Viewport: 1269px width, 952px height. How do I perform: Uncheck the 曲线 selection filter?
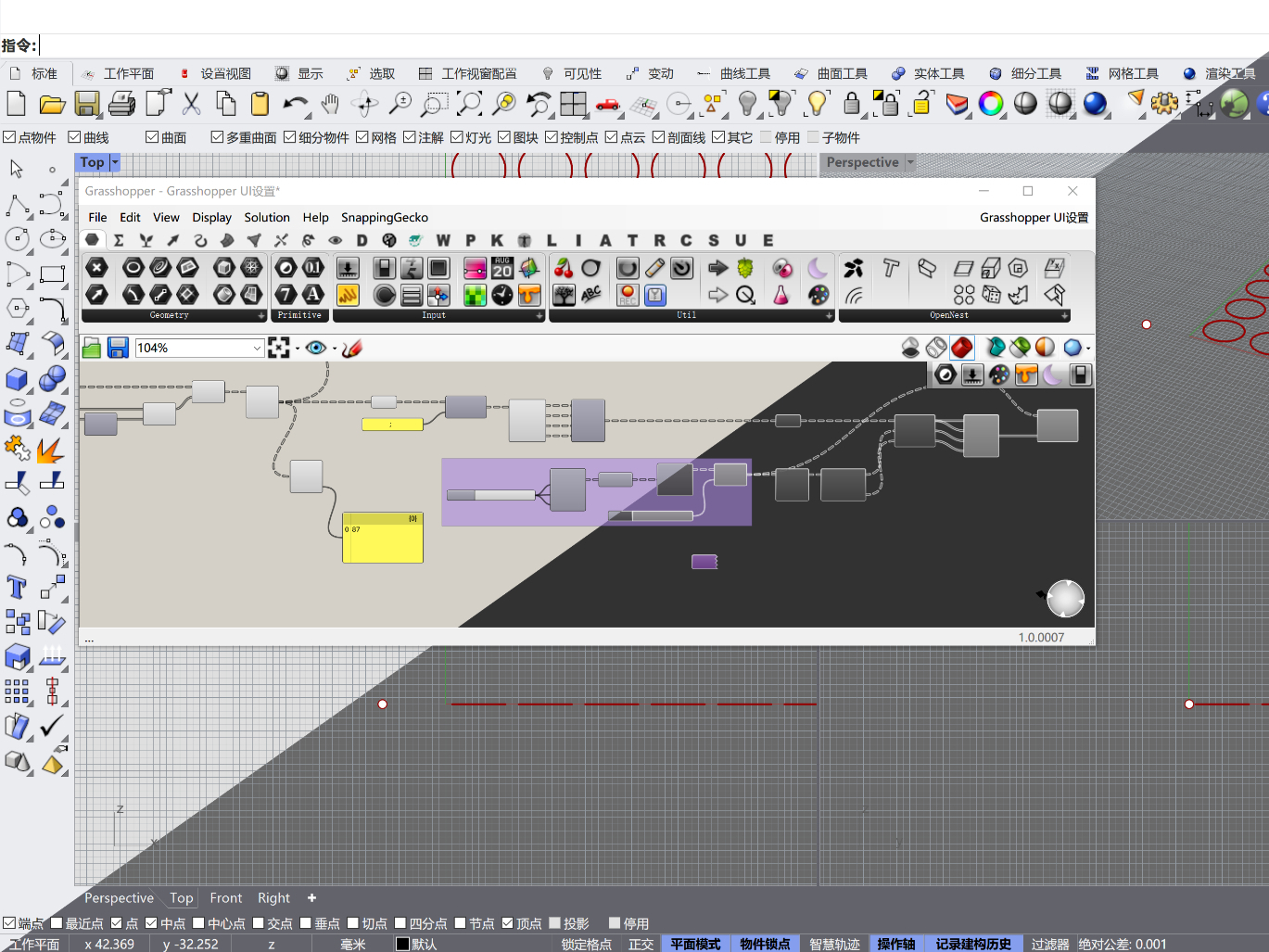(x=74, y=137)
